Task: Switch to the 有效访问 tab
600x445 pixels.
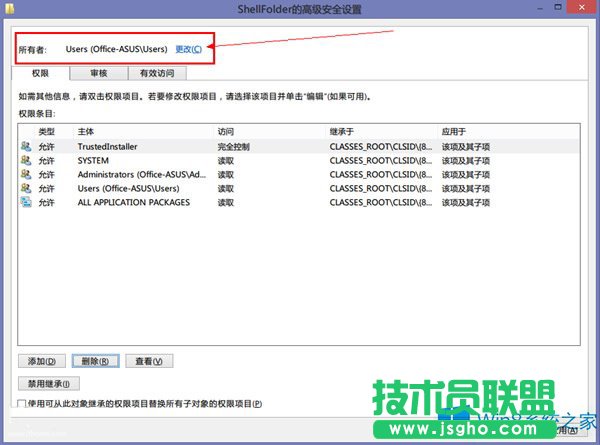Action: coord(156,73)
